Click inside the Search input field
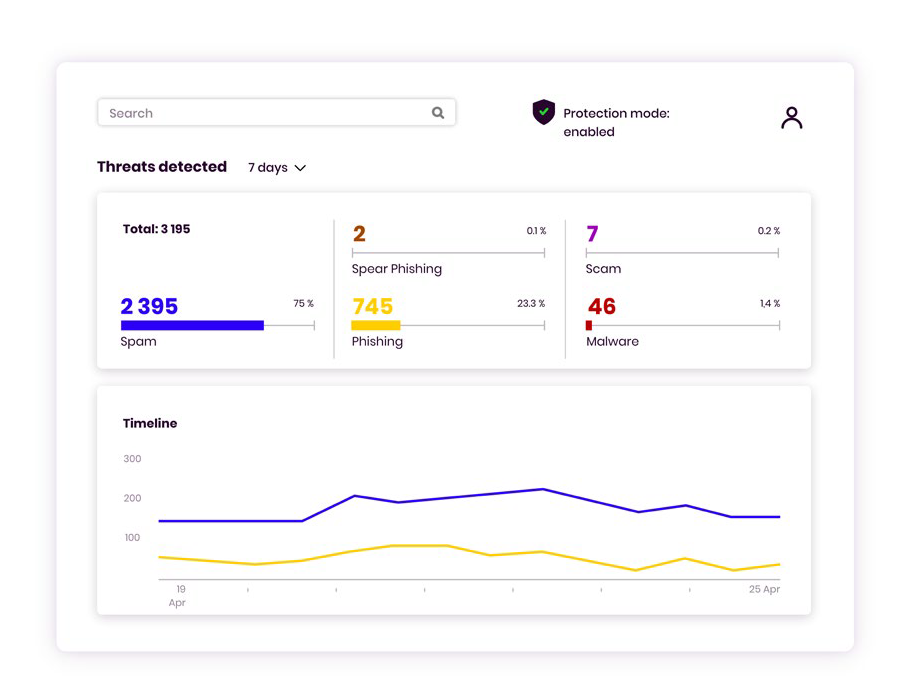 276,112
